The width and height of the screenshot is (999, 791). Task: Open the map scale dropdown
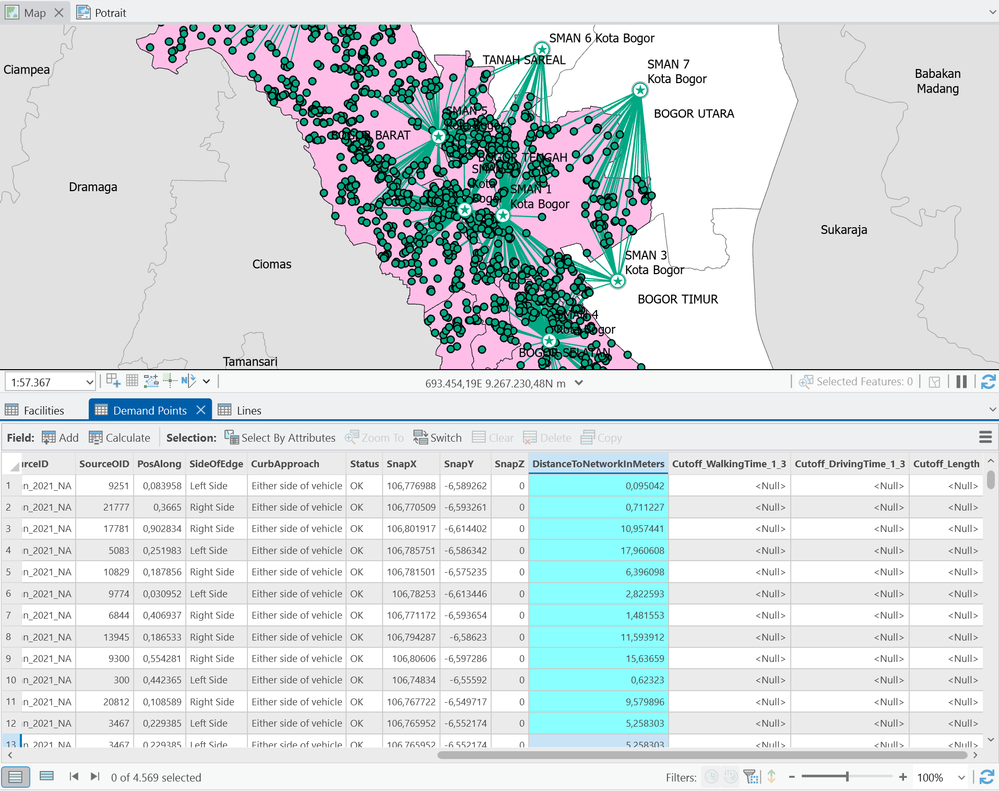pos(90,382)
